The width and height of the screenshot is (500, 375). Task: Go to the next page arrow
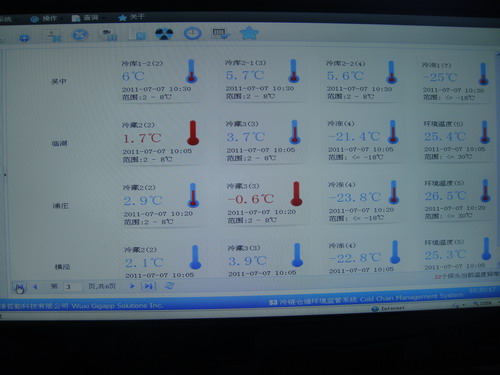pyautogui.click(x=132, y=286)
